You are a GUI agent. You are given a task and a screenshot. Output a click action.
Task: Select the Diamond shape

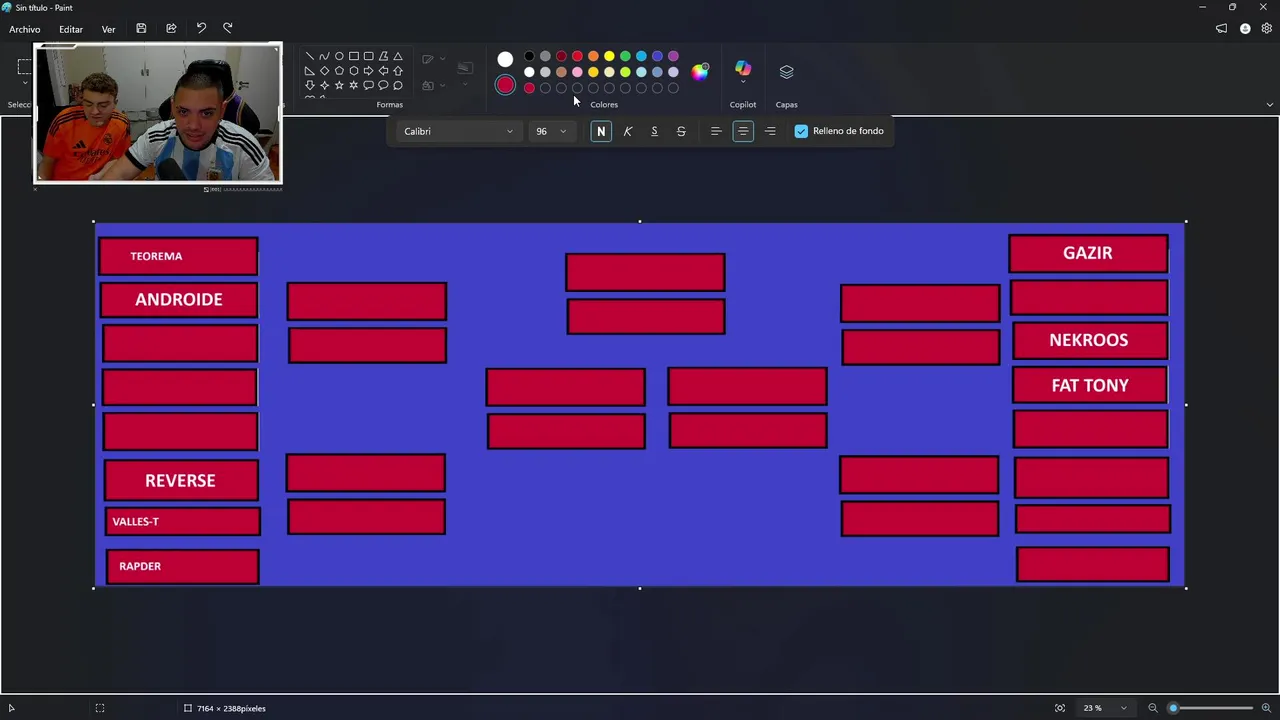click(x=324, y=71)
